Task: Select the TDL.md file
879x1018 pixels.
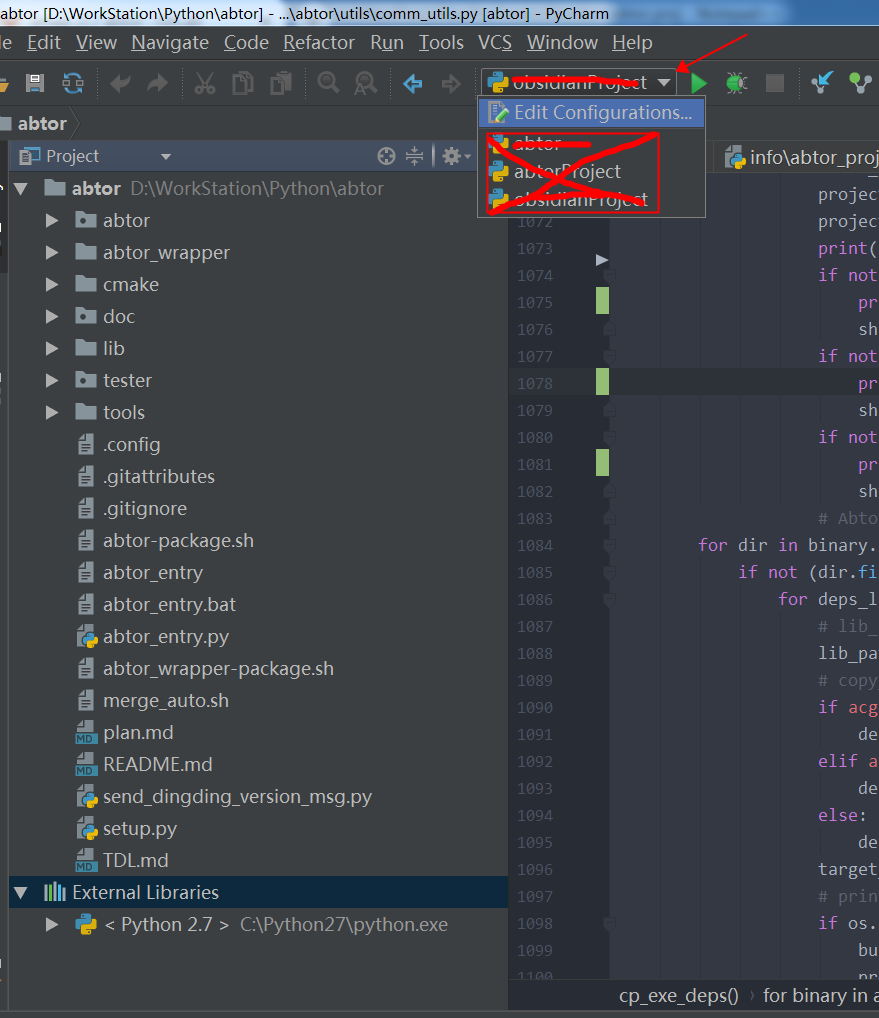Action: (135, 860)
